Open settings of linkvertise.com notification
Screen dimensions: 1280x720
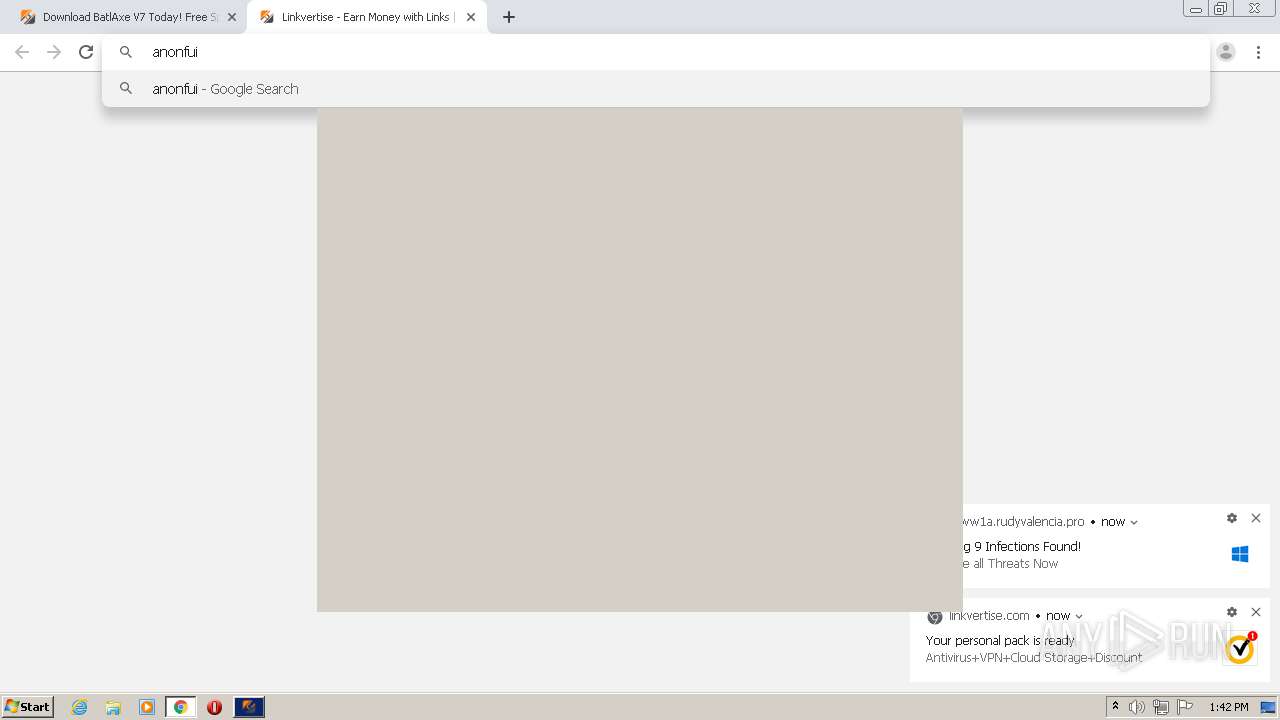tap(1232, 612)
